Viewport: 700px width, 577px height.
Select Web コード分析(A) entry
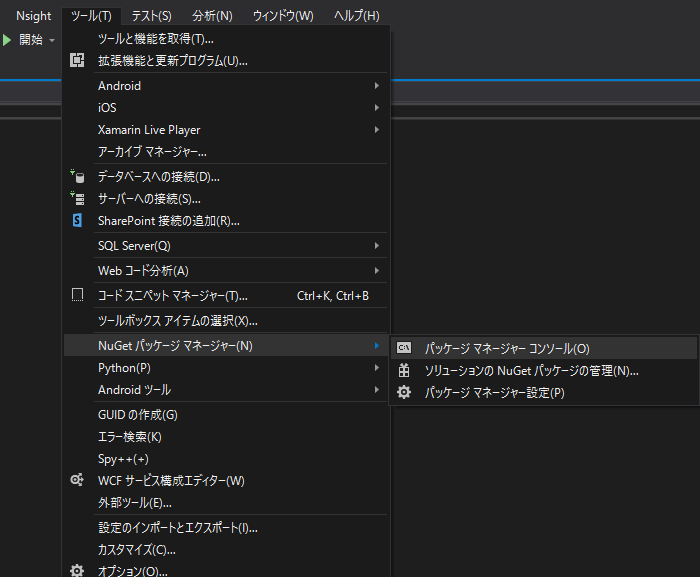coord(226,271)
